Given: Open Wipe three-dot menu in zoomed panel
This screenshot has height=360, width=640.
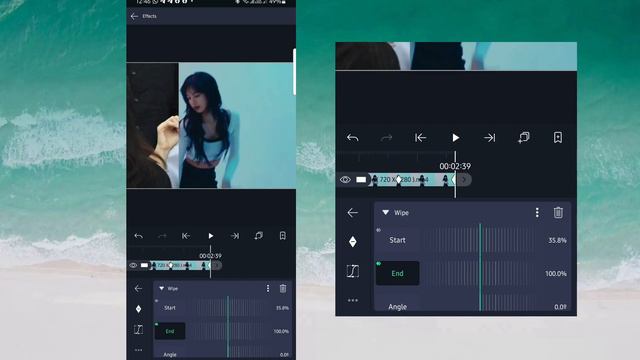Looking at the screenshot, I should pos(537,212).
